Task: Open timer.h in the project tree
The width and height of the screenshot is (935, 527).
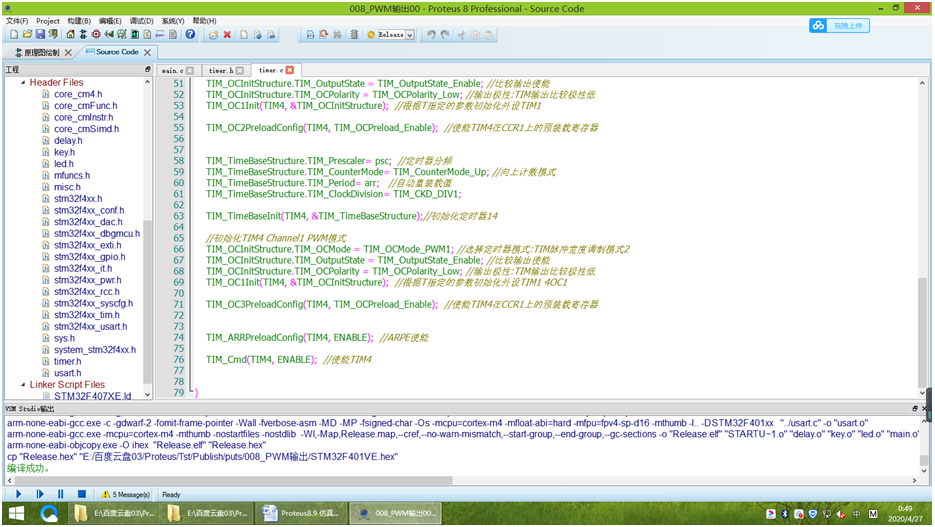Action: [x=67, y=361]
